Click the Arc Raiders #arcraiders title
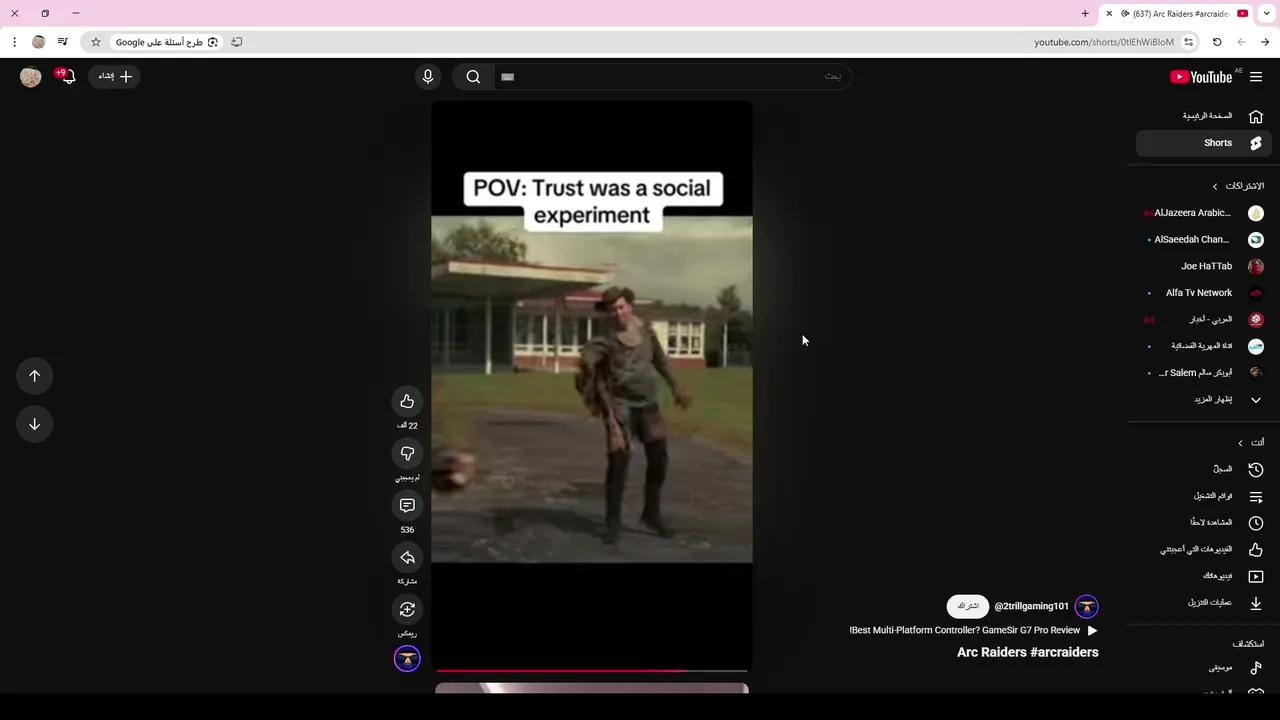This screenshot has width=1280, height=720. point(1027,652)
